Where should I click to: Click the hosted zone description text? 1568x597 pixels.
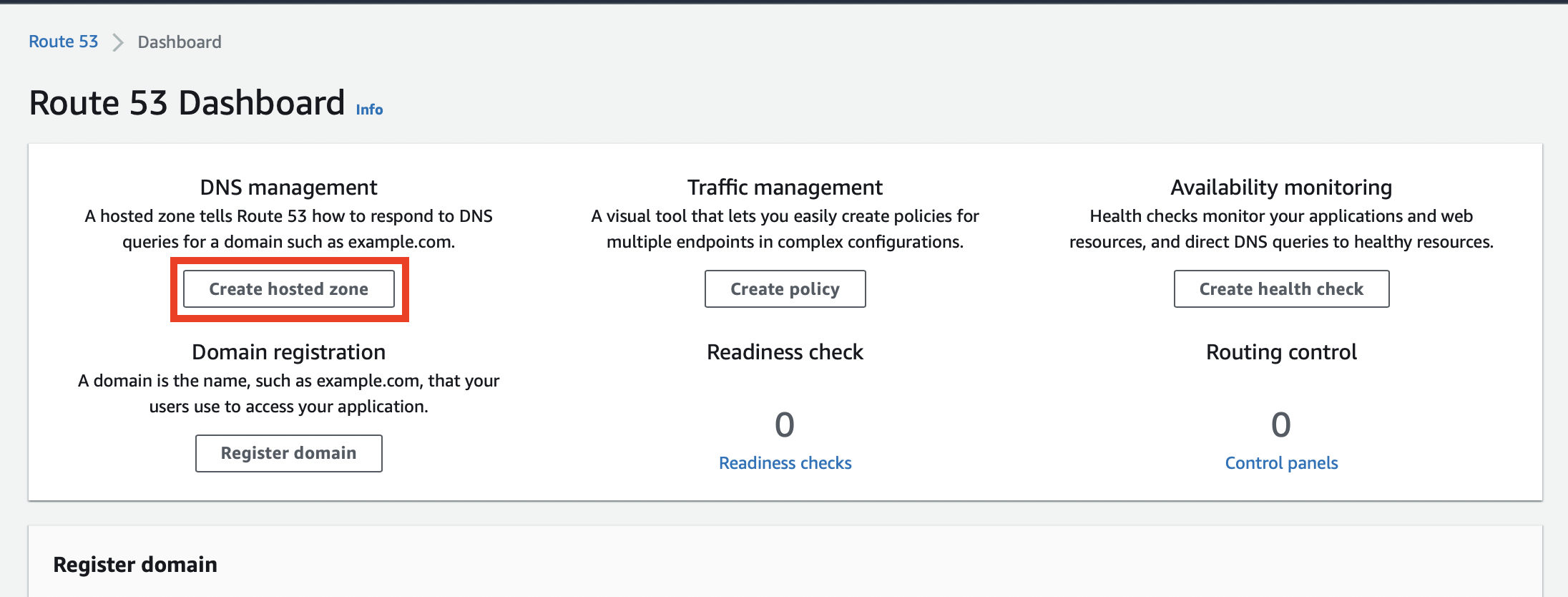(289, 229)
